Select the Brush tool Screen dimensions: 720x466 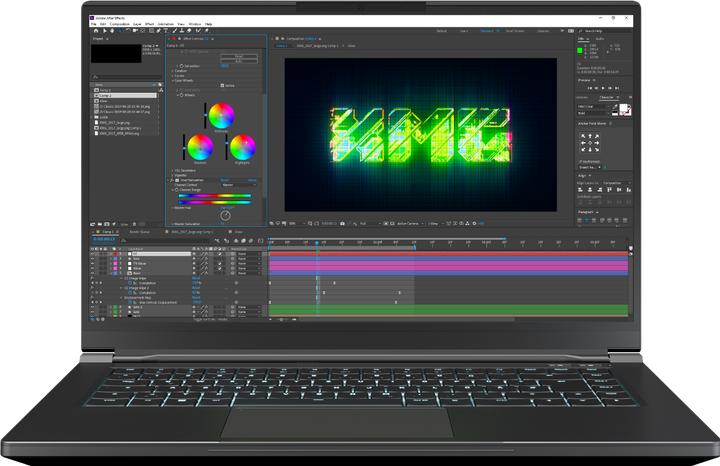(174, 31)
